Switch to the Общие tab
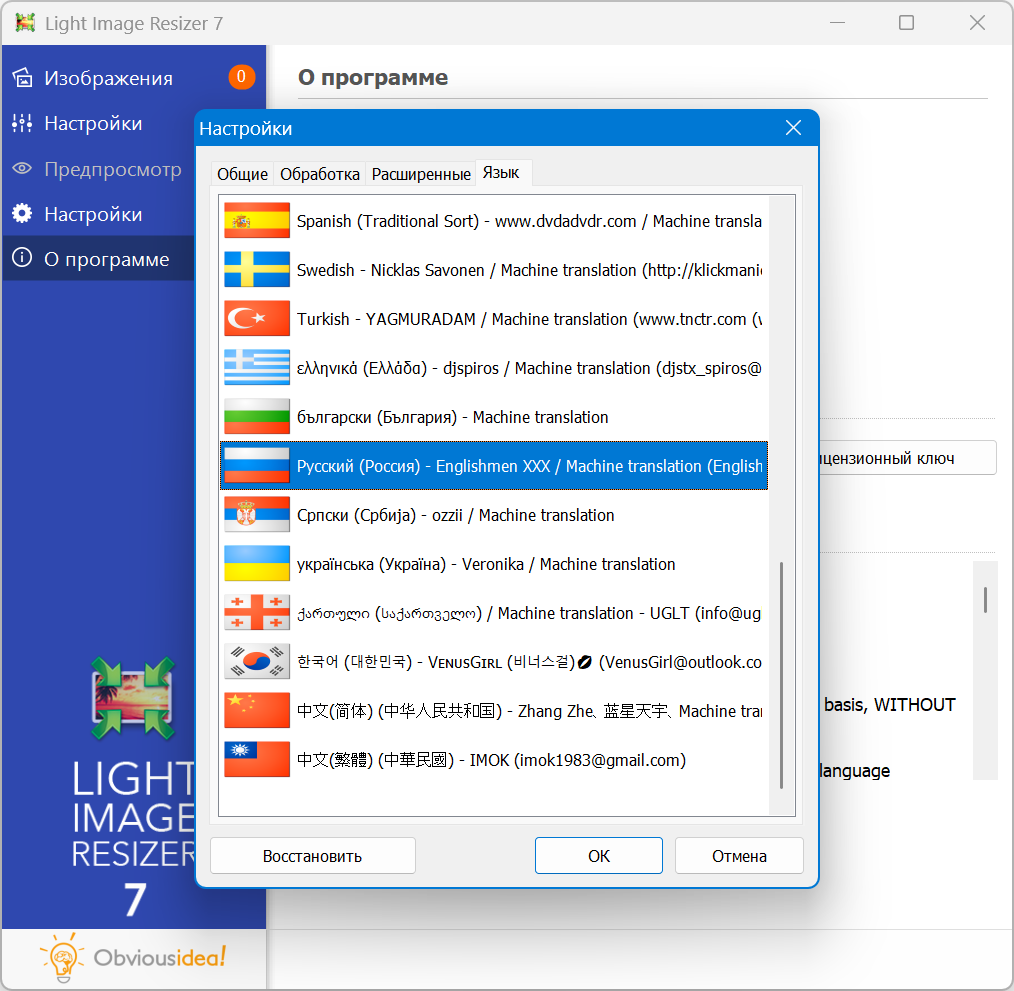 click(x=243, y=174)
